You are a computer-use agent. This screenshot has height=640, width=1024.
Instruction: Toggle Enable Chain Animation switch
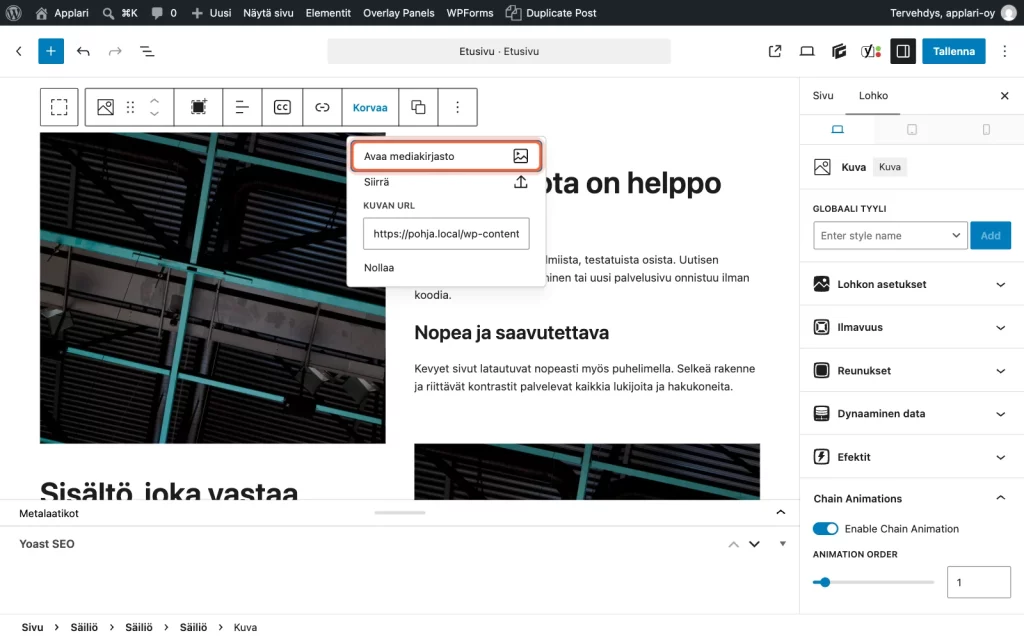pyautogui.click(x=825, y=528)
